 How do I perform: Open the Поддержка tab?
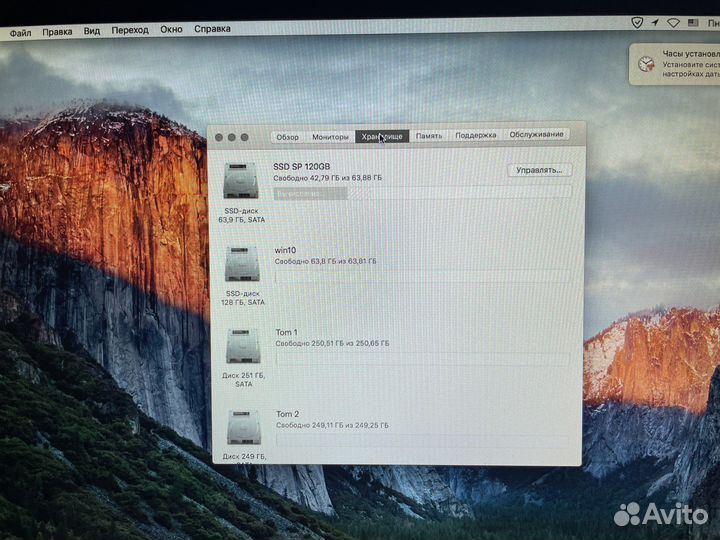click(475, 135)
